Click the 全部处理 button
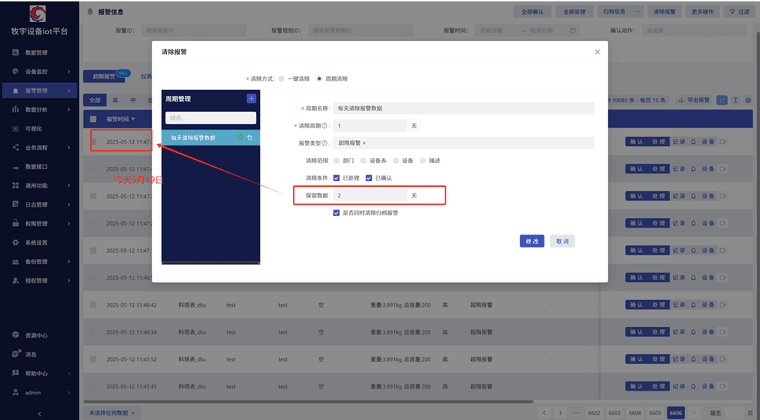Screen dimensions: 760x420 (x=574, y=12)
